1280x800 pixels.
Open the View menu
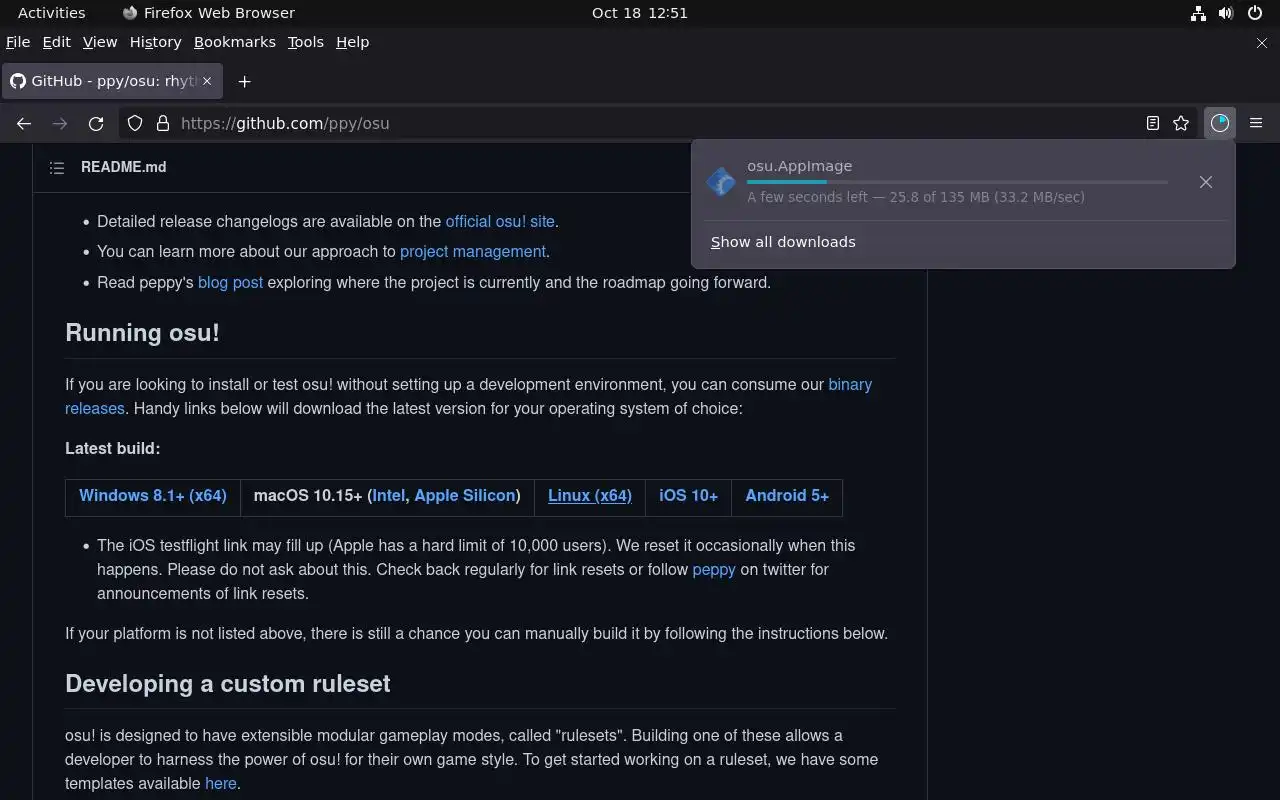point(100,42)
